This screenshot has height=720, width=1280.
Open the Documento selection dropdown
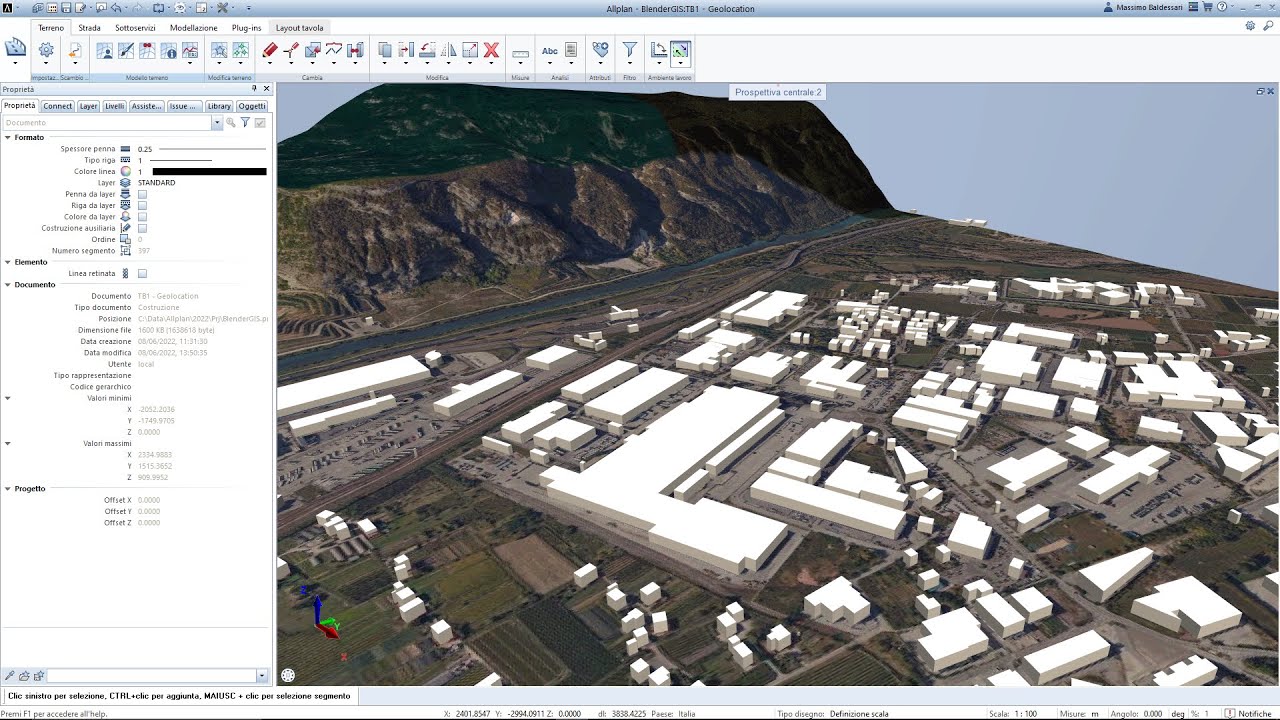(217, 122)
